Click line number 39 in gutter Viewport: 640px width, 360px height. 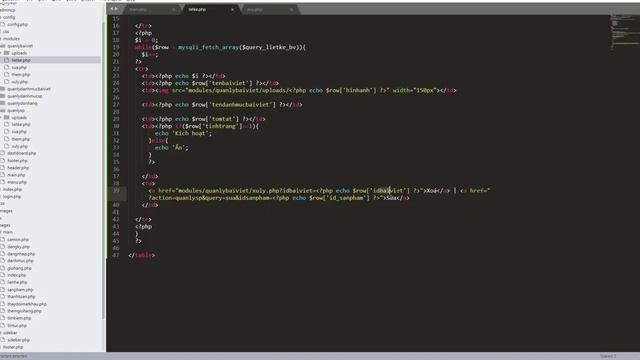116,191
